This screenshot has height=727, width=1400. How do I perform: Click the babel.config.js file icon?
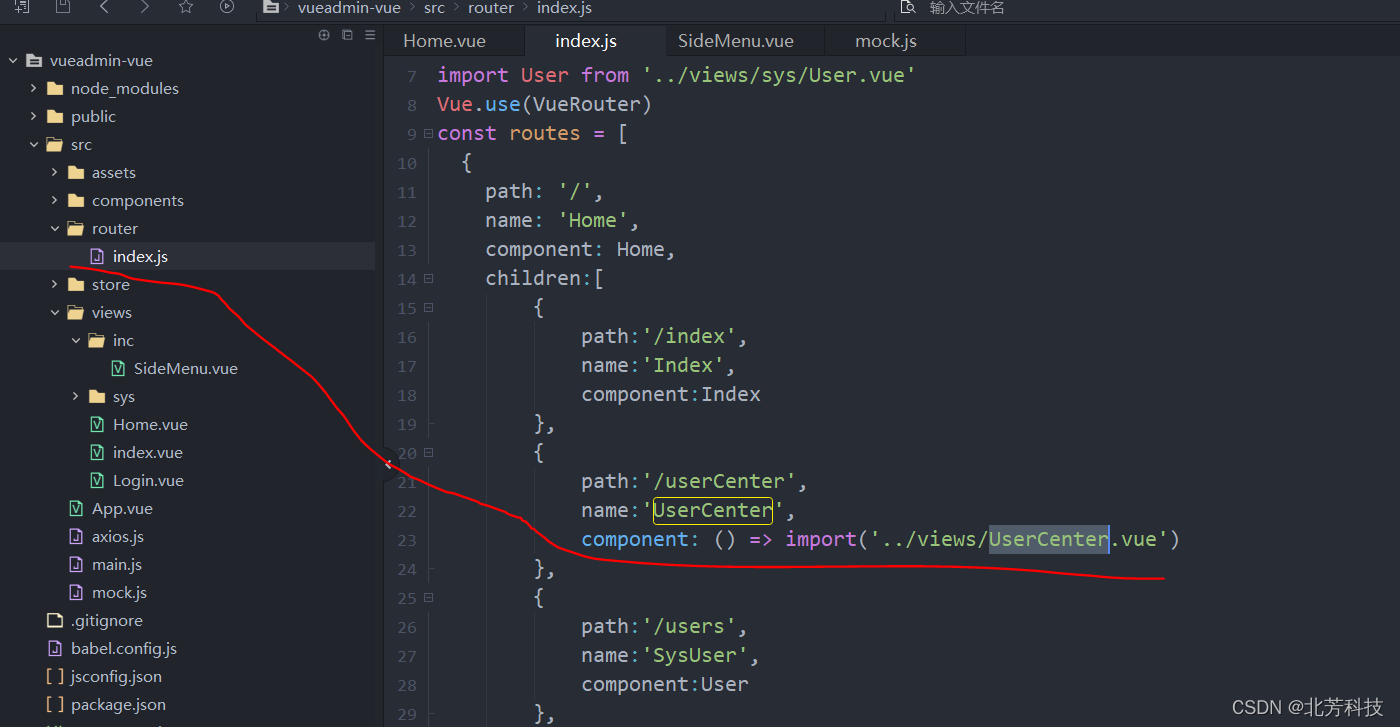(x=55, y=648)
